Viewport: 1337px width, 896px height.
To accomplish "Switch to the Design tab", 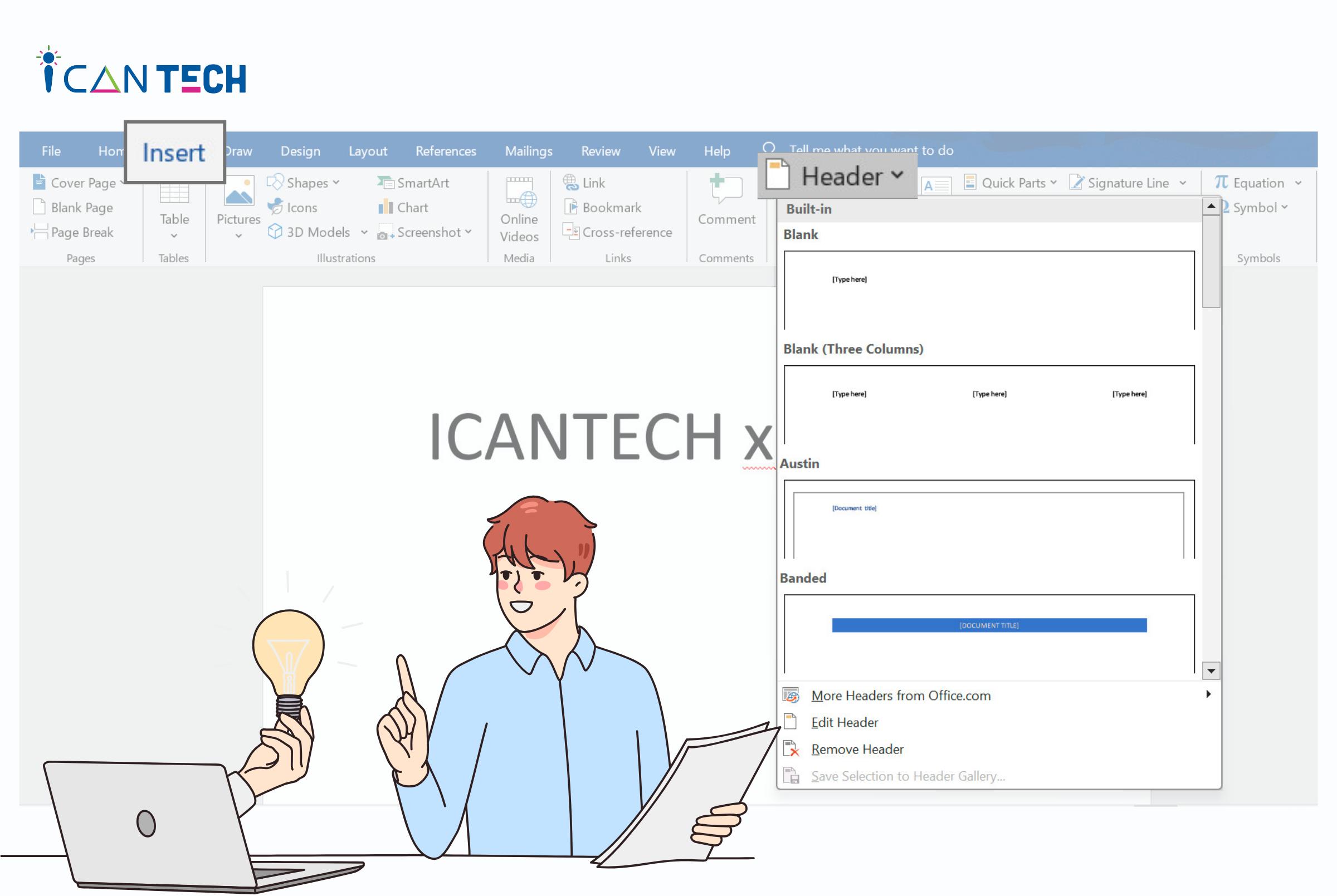I will [300, 151].
